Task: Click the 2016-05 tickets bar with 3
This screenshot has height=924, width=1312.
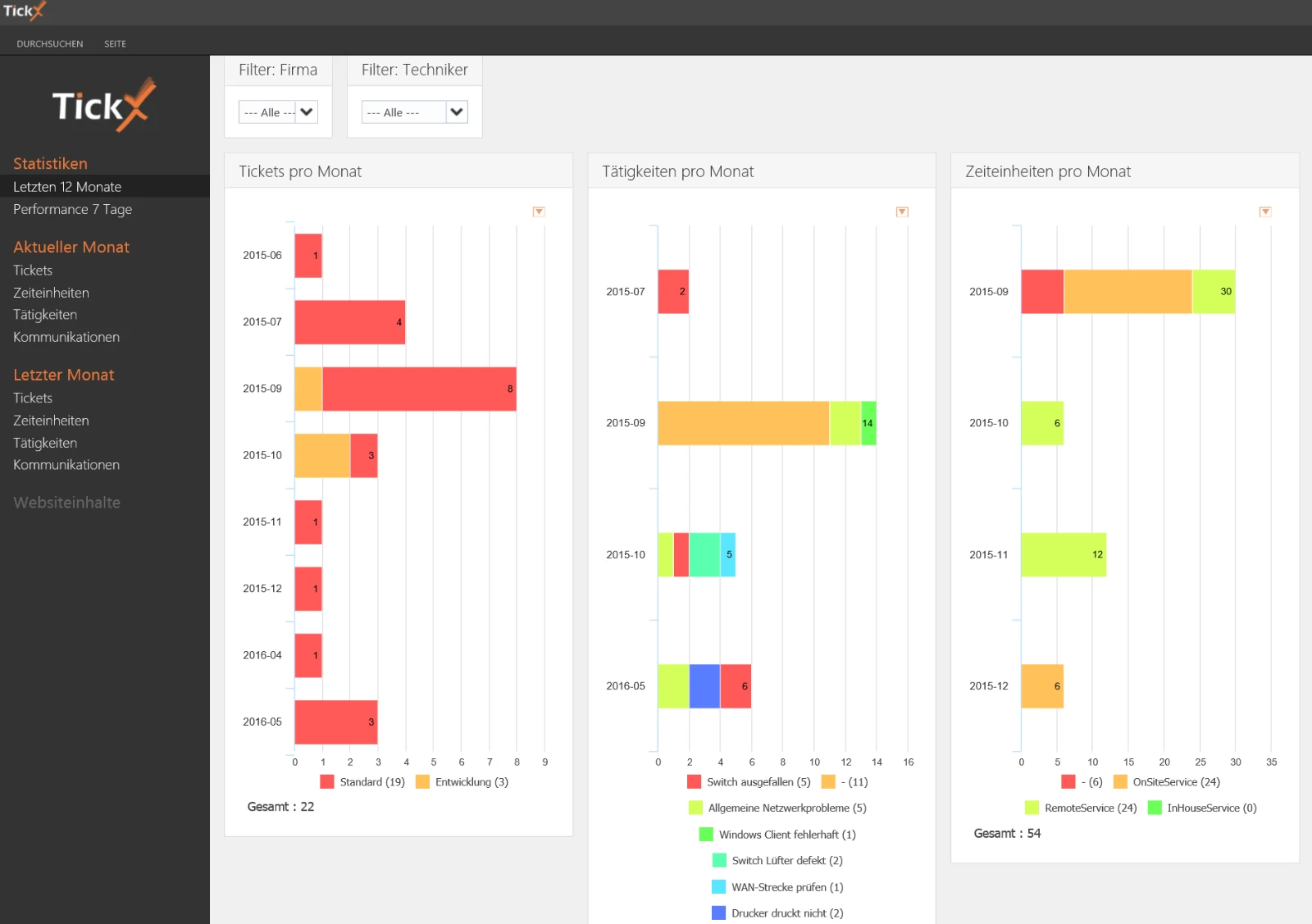Action: click(336, 722)
